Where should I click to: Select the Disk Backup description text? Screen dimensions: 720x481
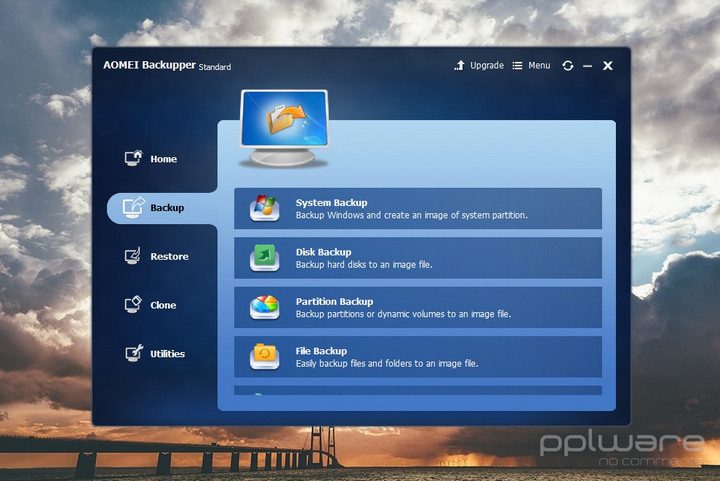[365, 265]
